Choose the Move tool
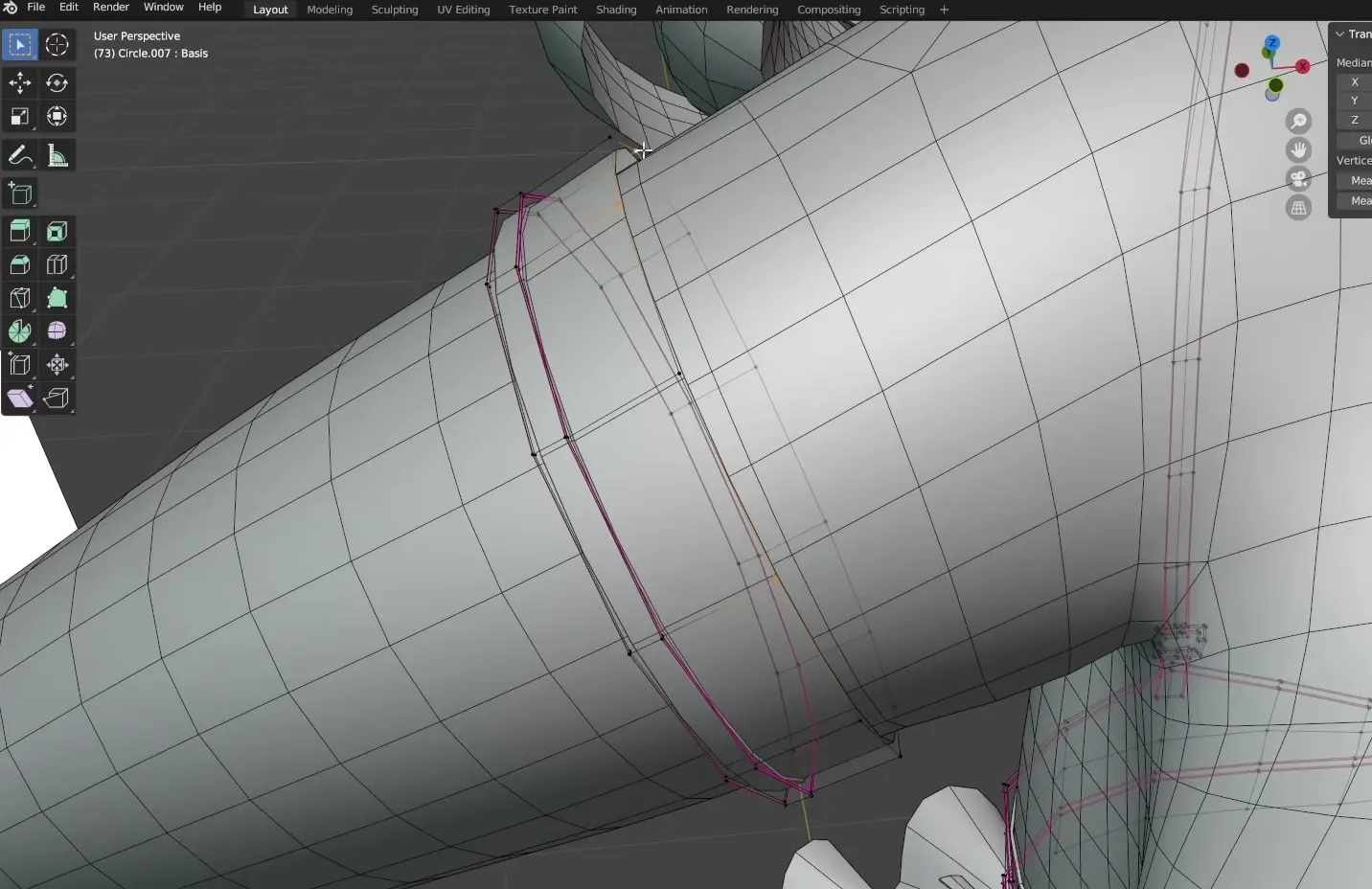The width and height of the screenshot is (1372, 889). [x=20, y=83]
